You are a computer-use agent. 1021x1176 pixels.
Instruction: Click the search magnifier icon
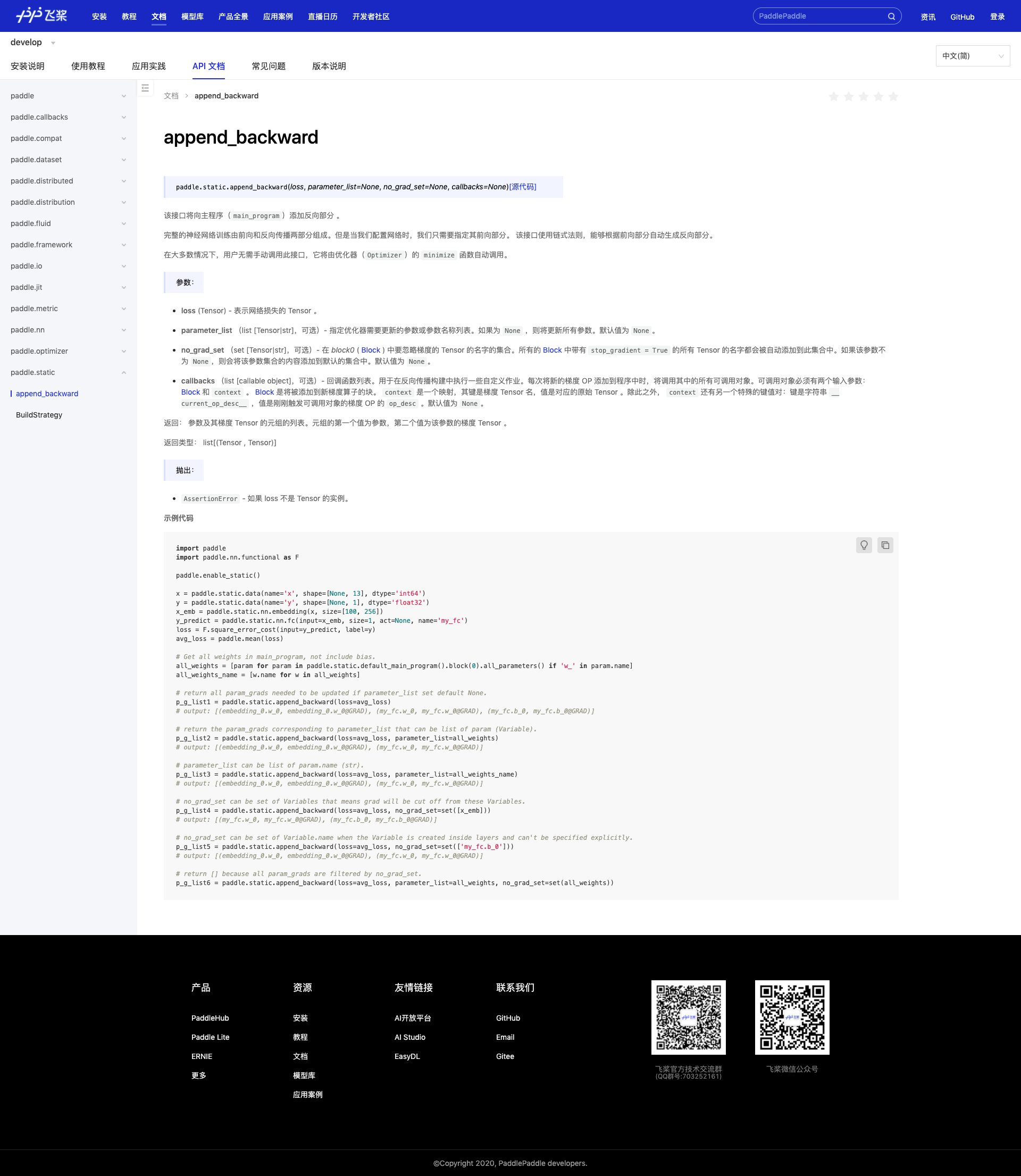tap(891, 16)
